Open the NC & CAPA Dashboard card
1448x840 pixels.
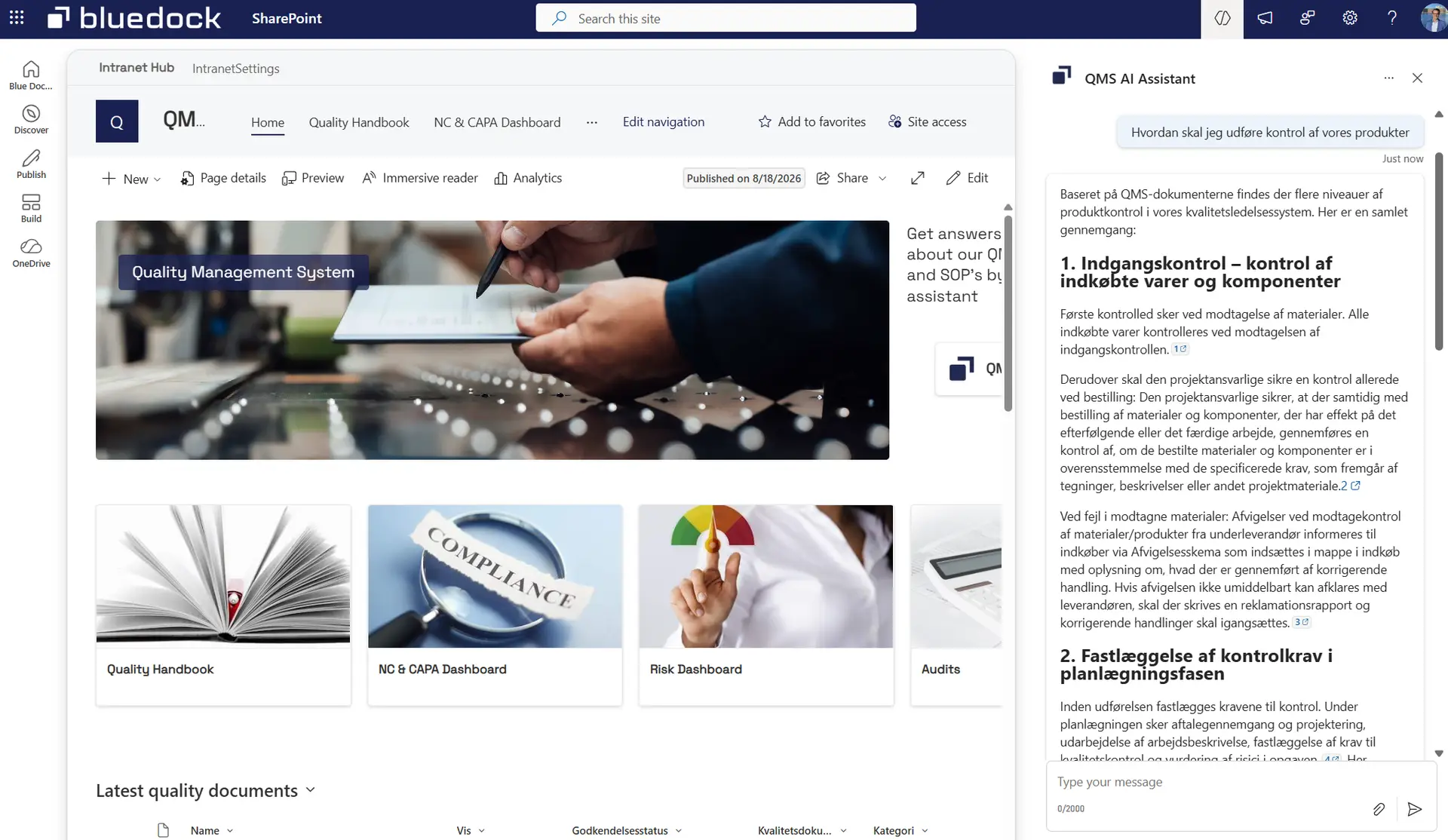[495, 605]
